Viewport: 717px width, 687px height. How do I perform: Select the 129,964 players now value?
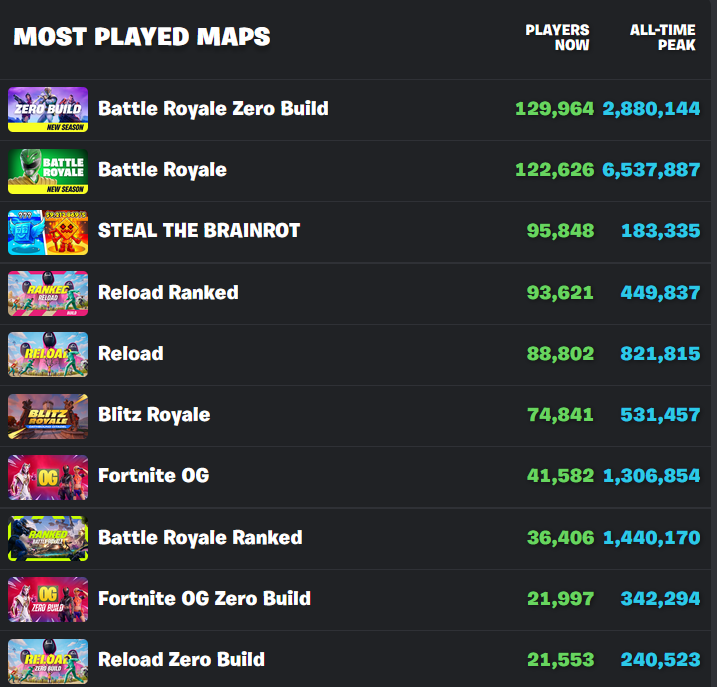[555, 109]
